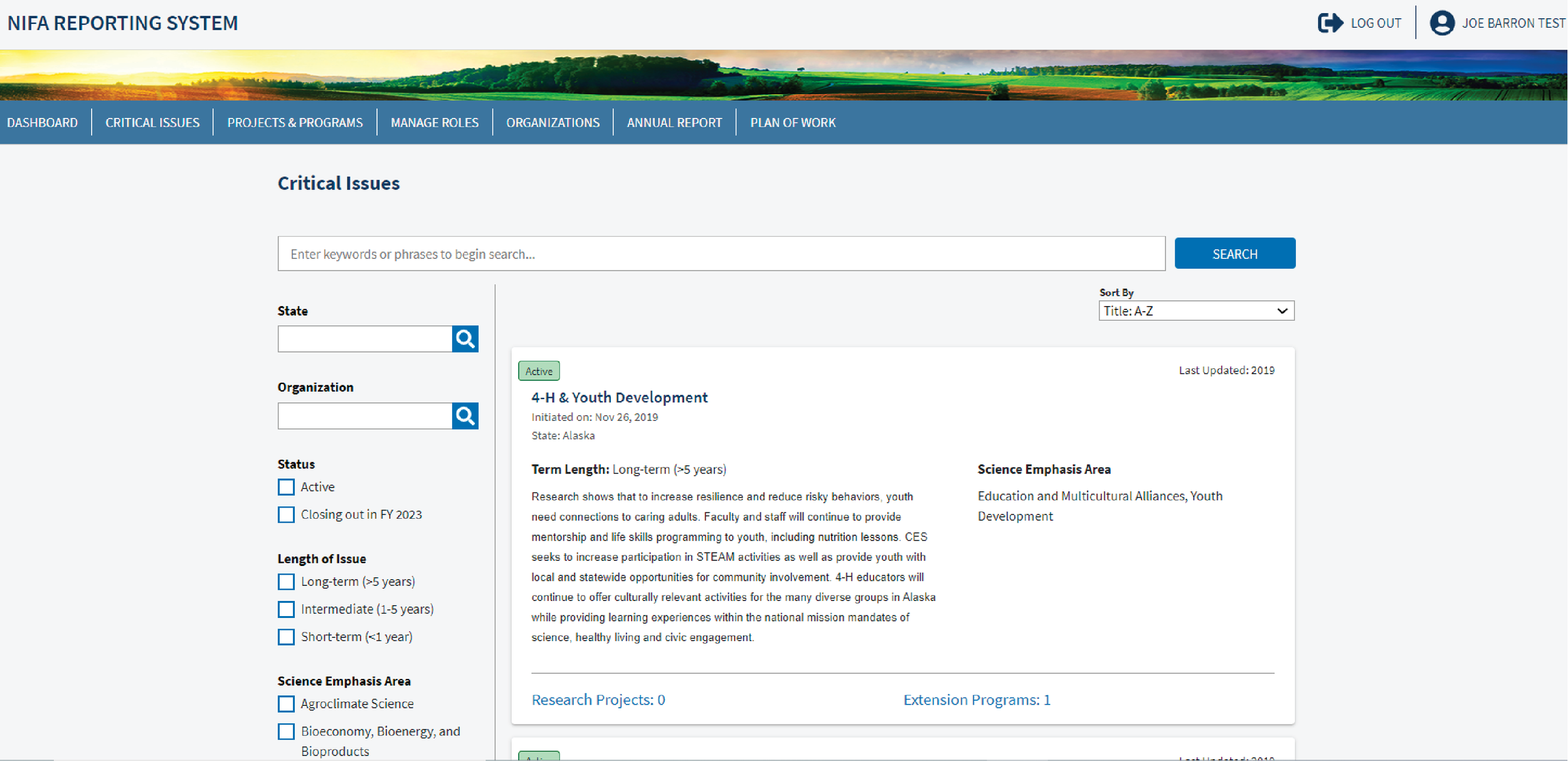The width and height of the screenshot is (1568, 761).
Task: Toggle Agroclimate Science filter checkbox
Action: click(286, 704)
